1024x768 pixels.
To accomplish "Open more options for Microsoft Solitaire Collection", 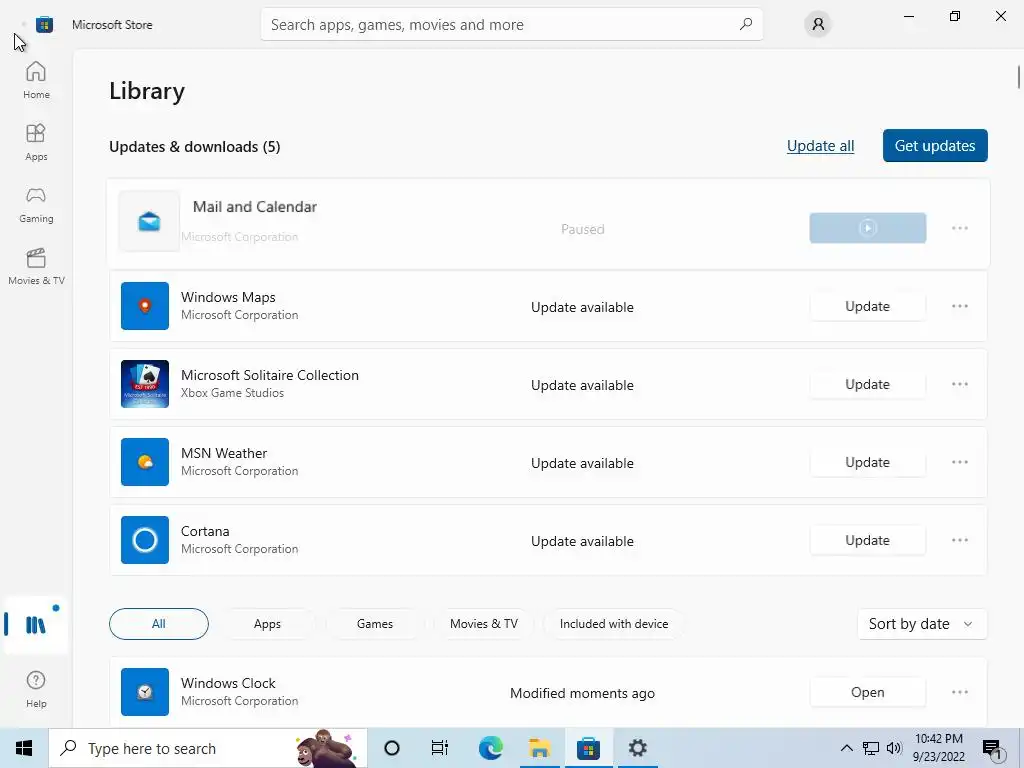I will coord(959,384).
